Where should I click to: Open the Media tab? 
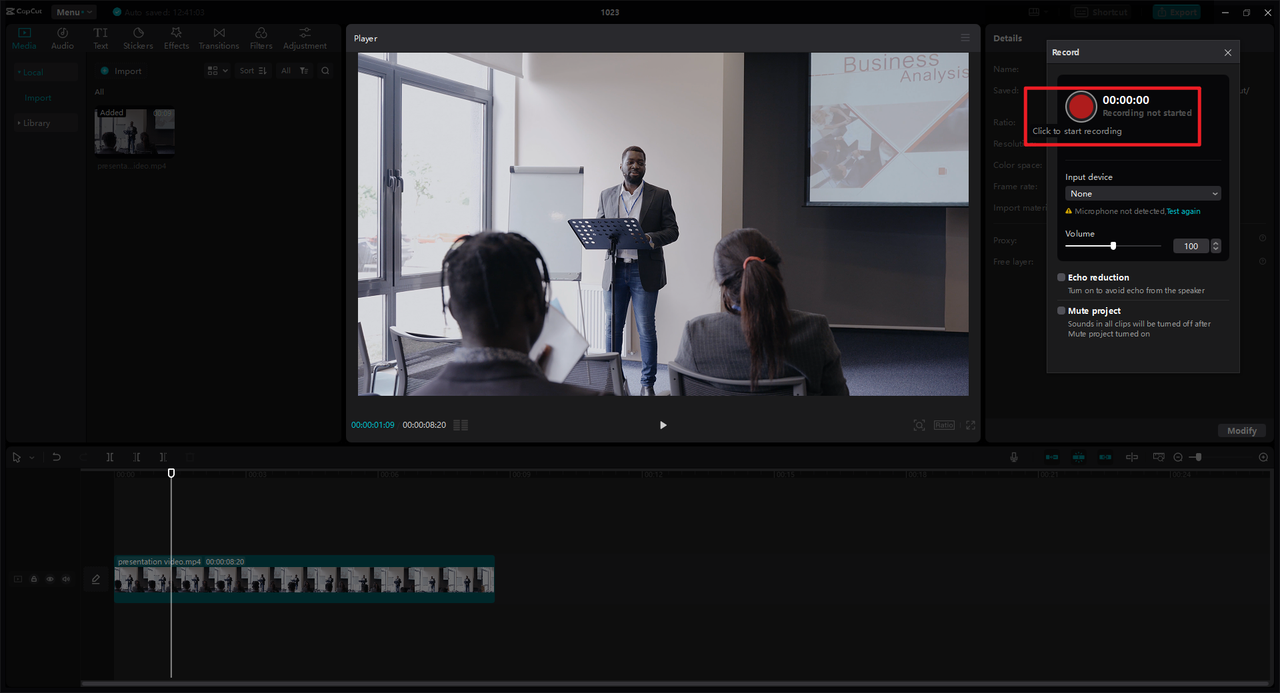pyautogui.click(x=24, y=39)
